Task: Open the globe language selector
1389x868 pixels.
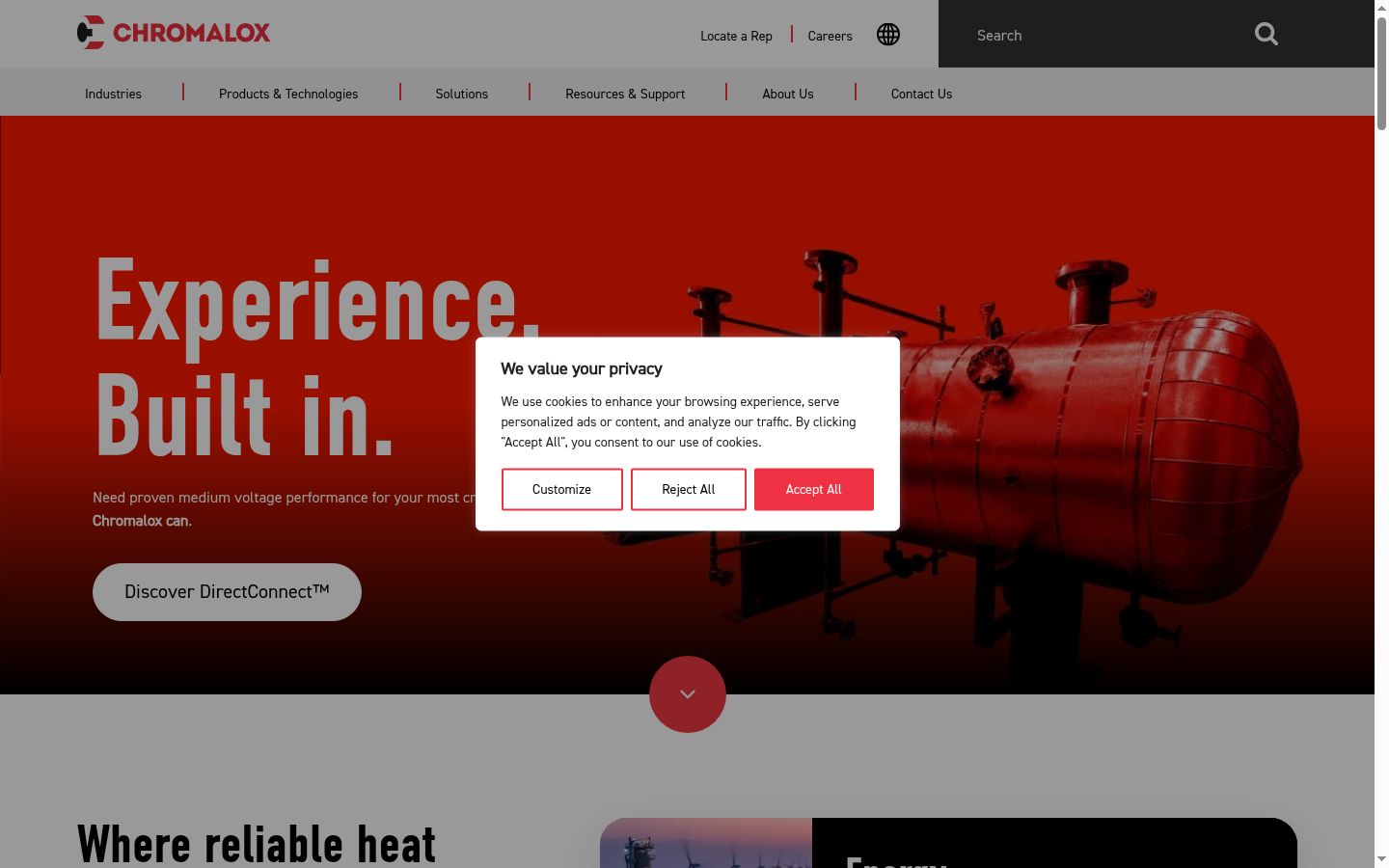Action: point(888,35)
